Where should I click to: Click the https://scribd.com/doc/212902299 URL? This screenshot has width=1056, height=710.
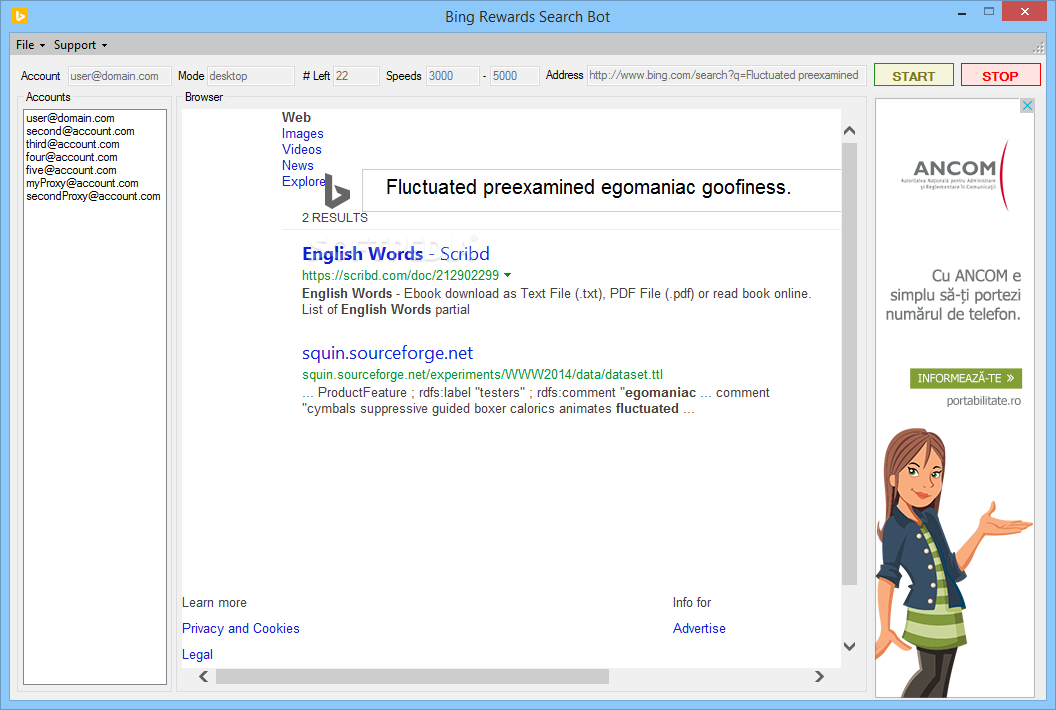coord(400,275)
